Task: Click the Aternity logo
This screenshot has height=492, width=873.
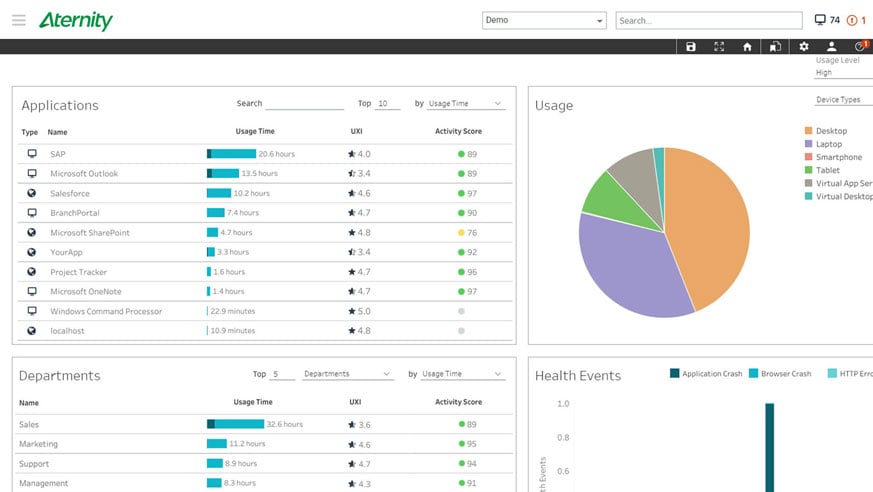Action: (x=76, y=21)
